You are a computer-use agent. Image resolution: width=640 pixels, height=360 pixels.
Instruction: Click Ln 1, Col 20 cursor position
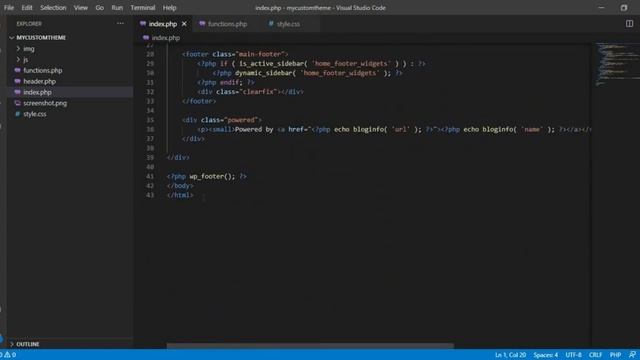(511, 355)
